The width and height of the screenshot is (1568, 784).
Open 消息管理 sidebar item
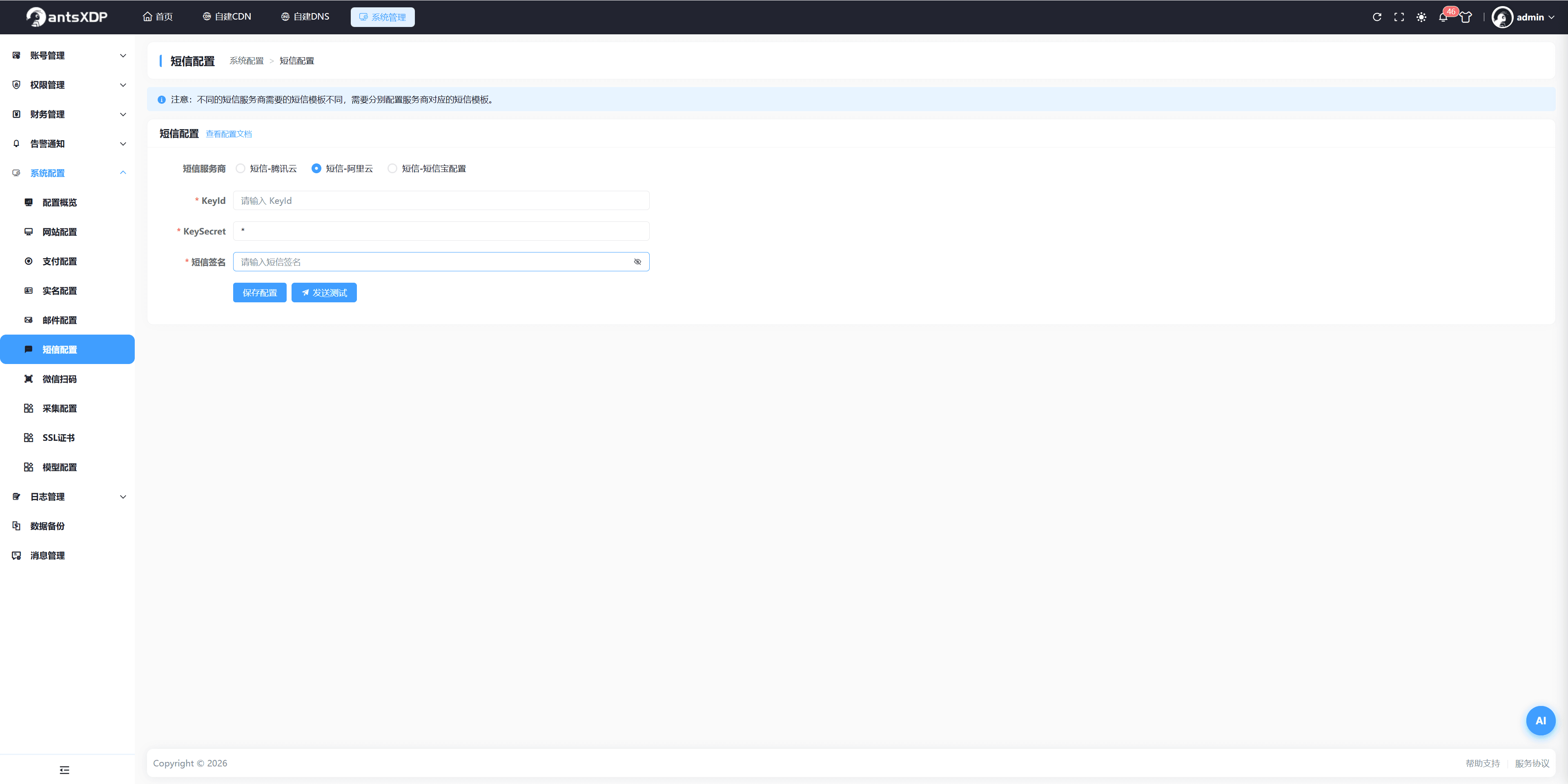(x=67, y=556)
